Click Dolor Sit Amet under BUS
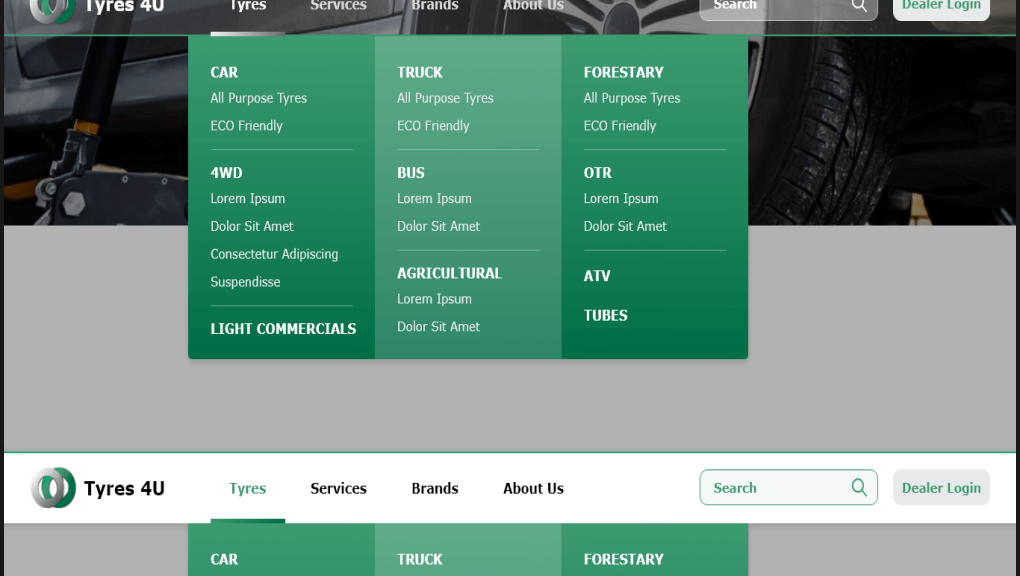Viewport: 1020px width, 576px height. [438, 226]
